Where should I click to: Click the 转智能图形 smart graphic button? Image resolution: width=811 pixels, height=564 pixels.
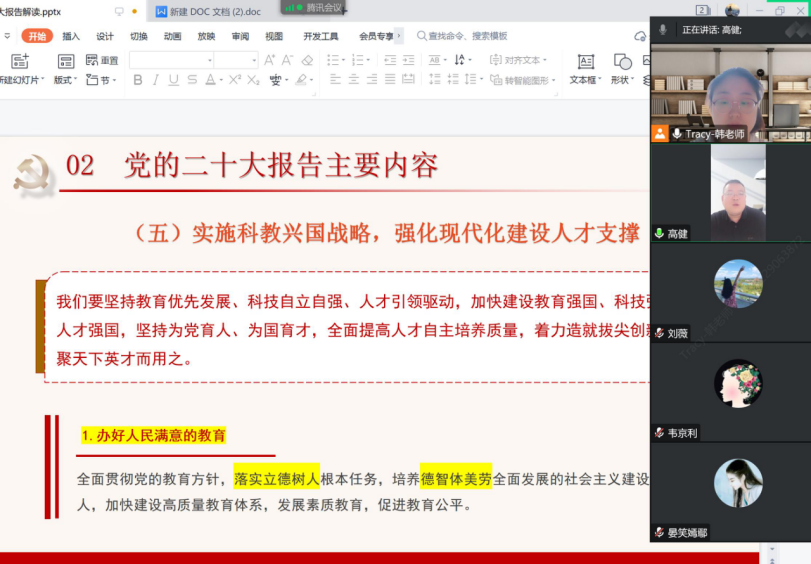[524, 80]
